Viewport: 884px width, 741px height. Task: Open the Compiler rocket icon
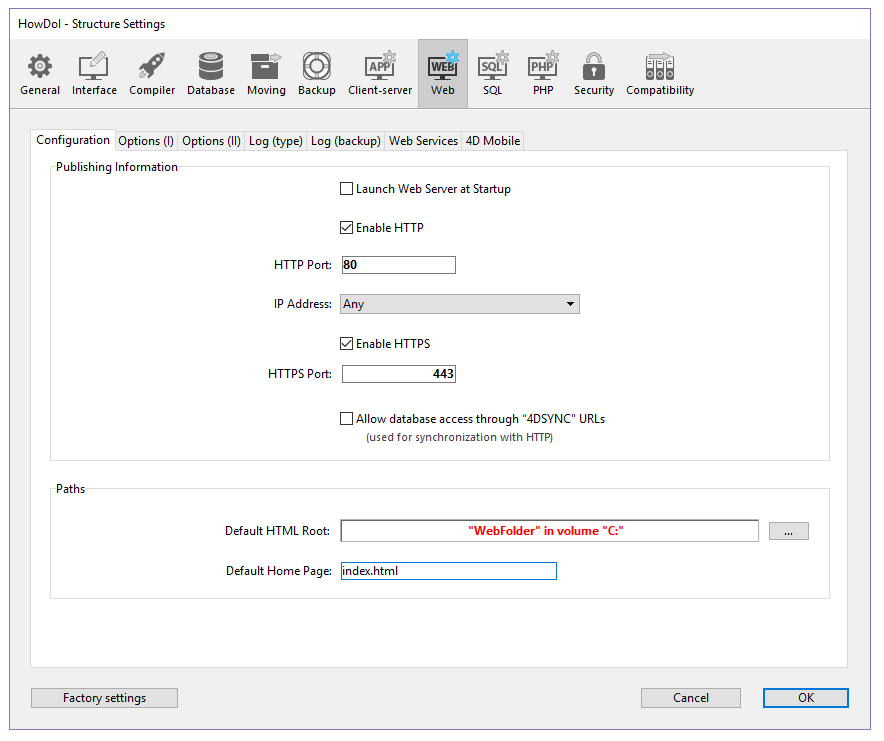[152, 75]
